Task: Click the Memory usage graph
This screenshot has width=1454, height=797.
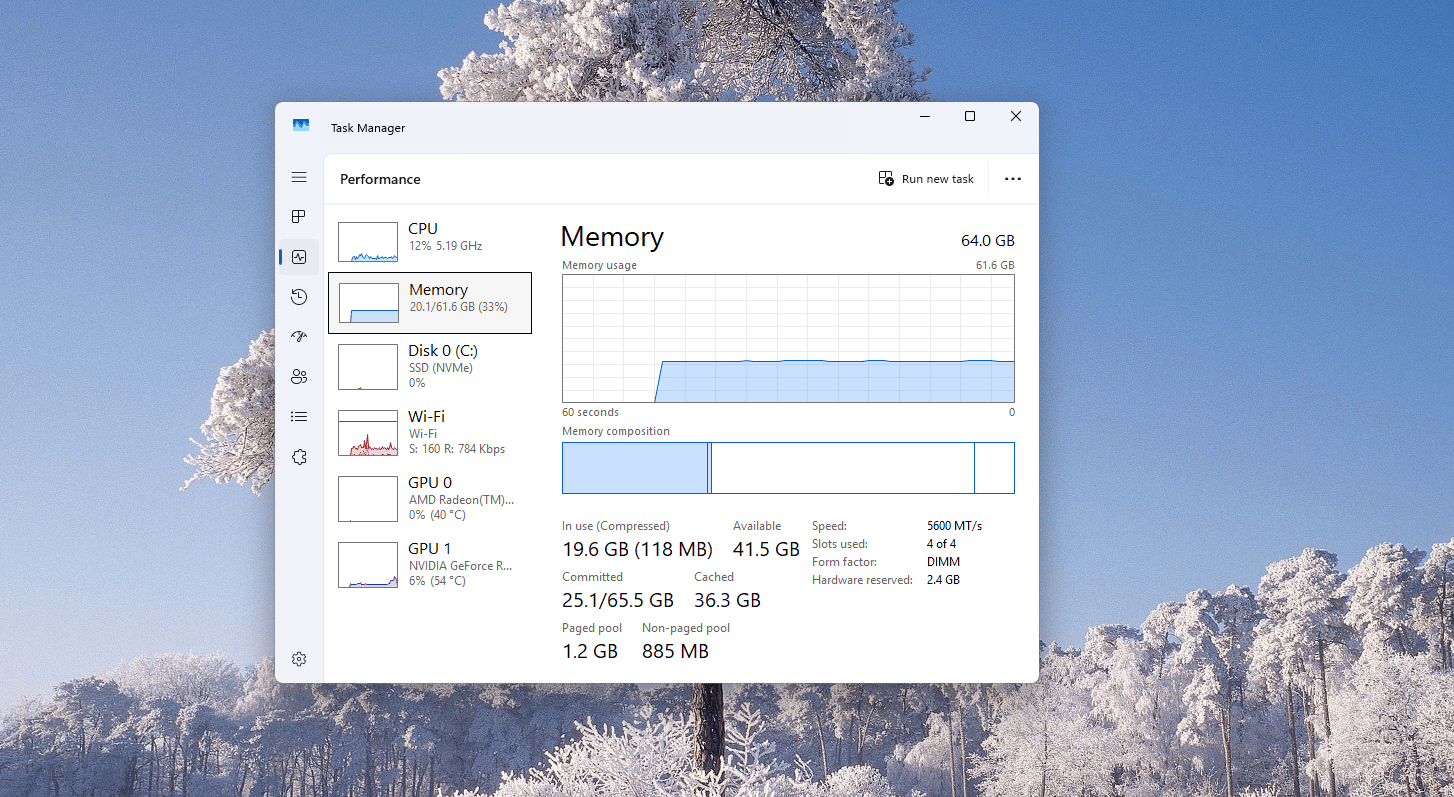Action: [788, 338]
